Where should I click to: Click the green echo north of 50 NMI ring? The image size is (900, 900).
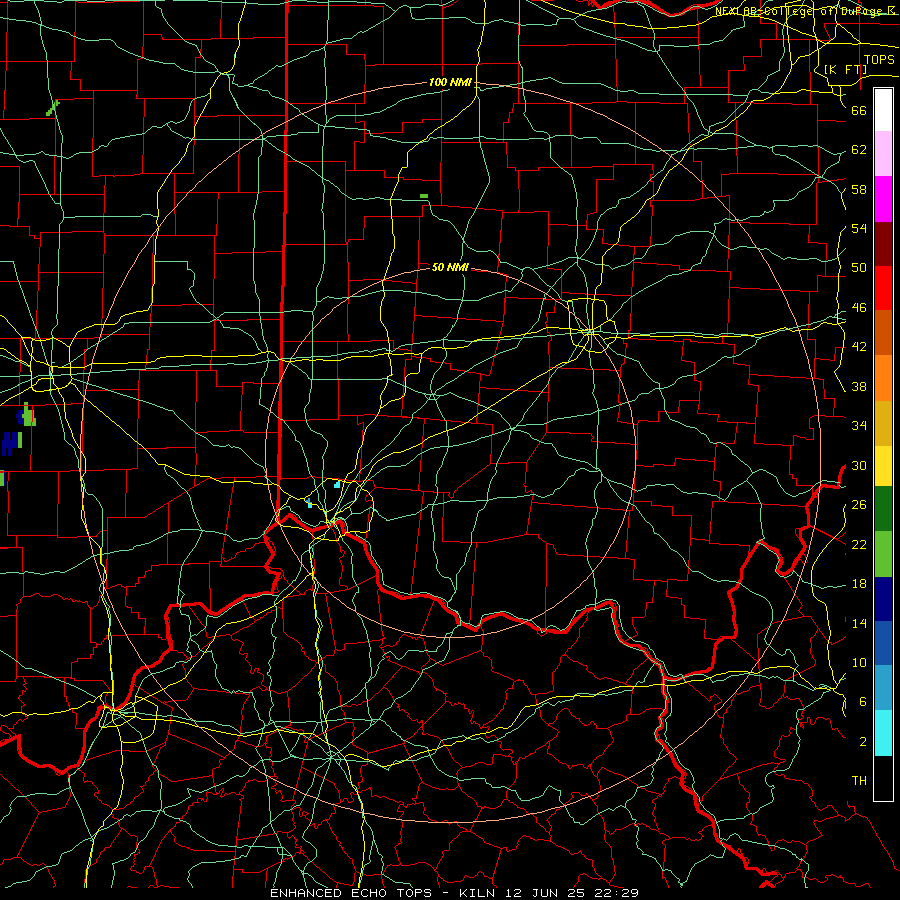(424, 196)
